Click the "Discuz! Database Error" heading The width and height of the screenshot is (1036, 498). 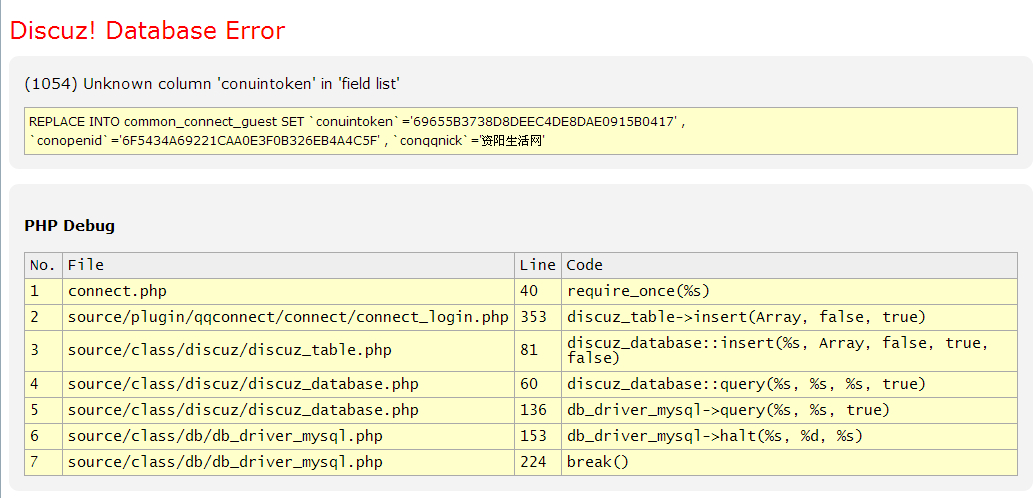tap(148, 31)
